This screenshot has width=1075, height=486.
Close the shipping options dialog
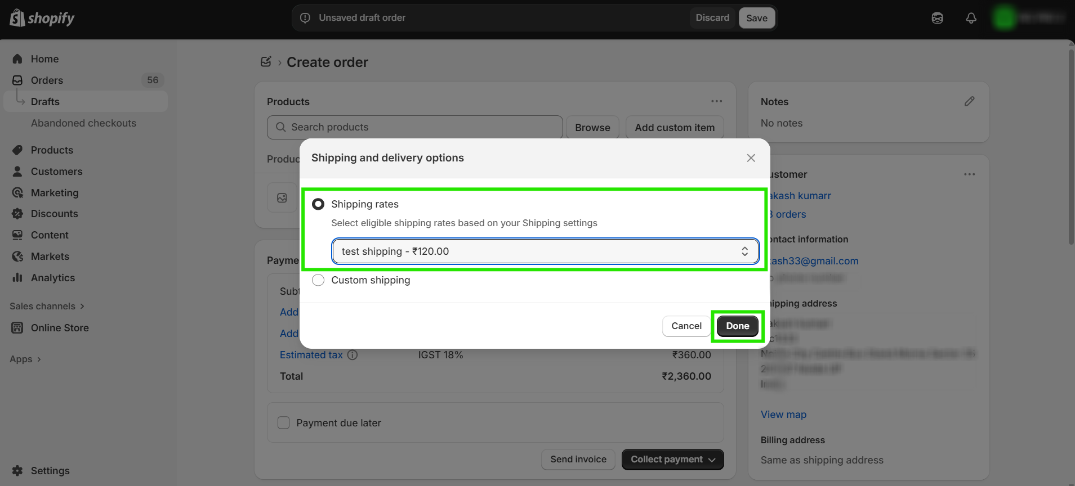751,158
